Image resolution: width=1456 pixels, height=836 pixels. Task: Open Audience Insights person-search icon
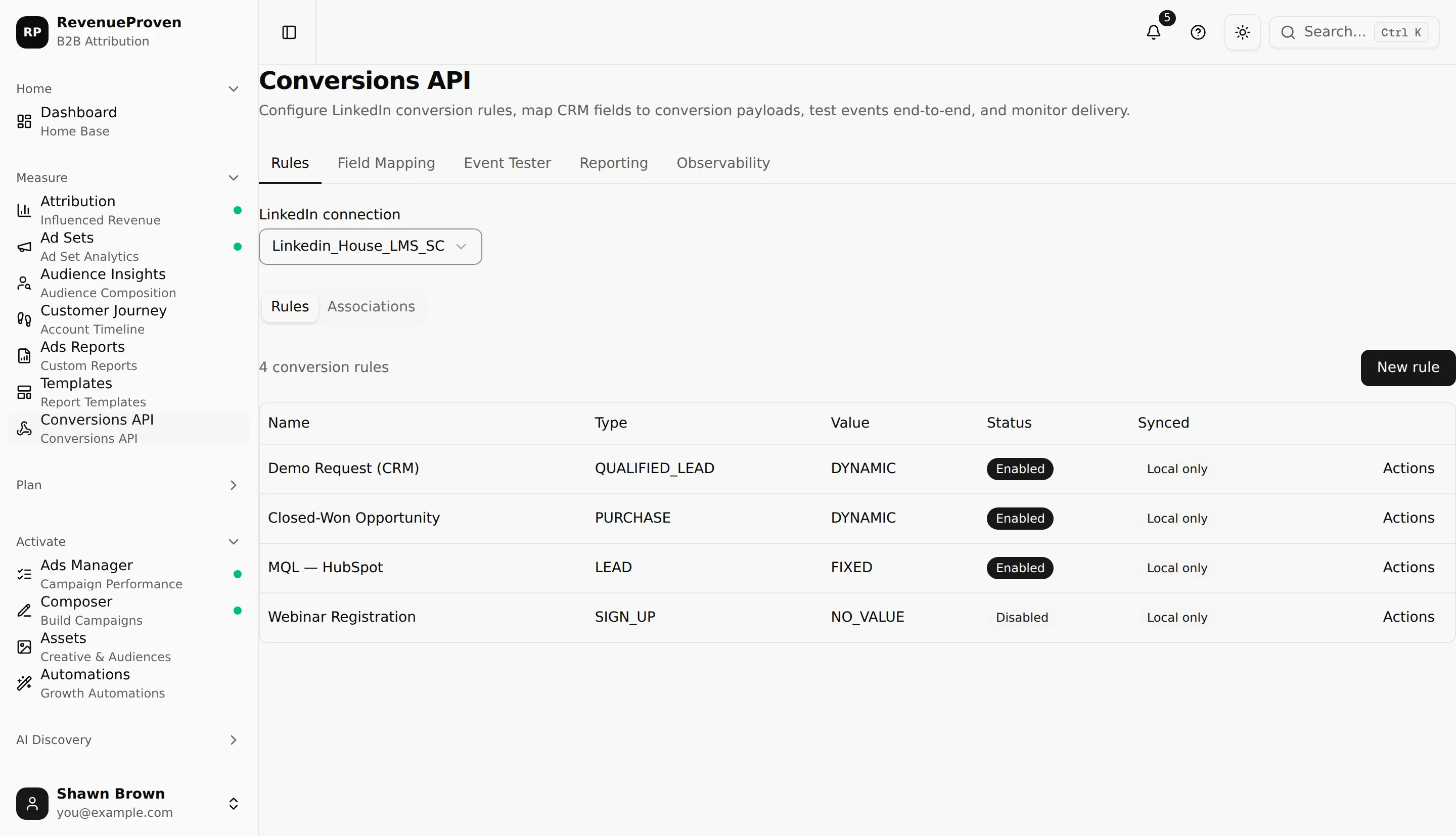[x=24, y=283]
